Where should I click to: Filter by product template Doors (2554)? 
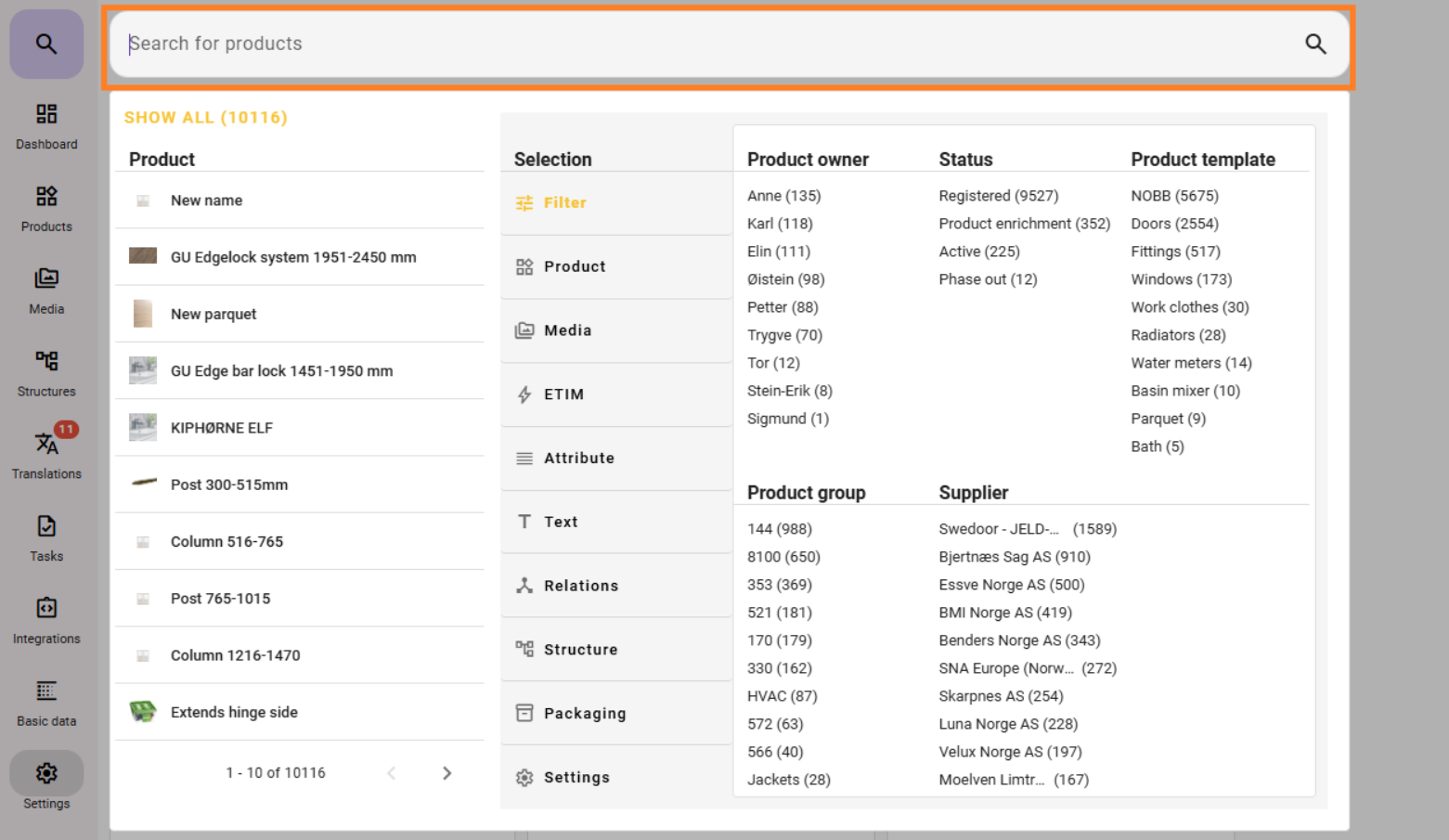1173,224
